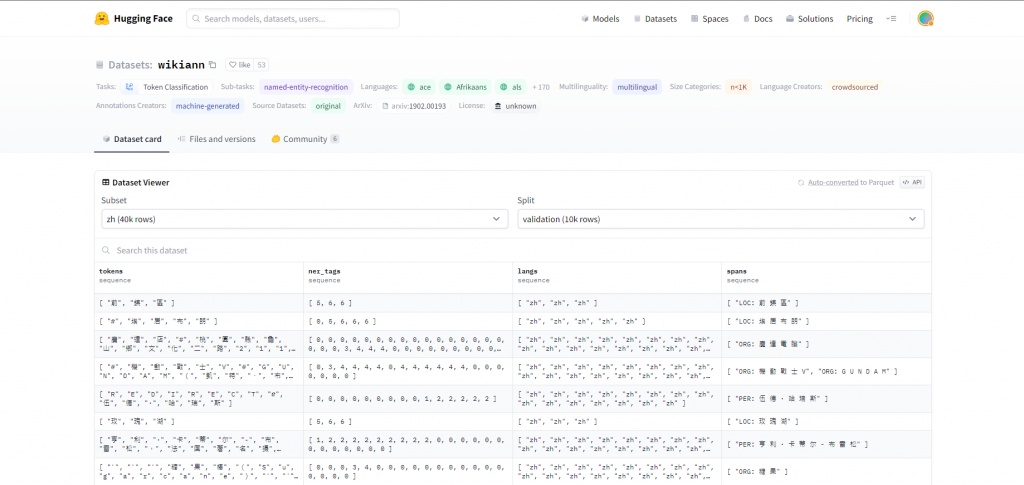The height and width of the screenshot is (485, 1024).
Task: Show the + 170 more languages
Action: [x=541, y=87]
